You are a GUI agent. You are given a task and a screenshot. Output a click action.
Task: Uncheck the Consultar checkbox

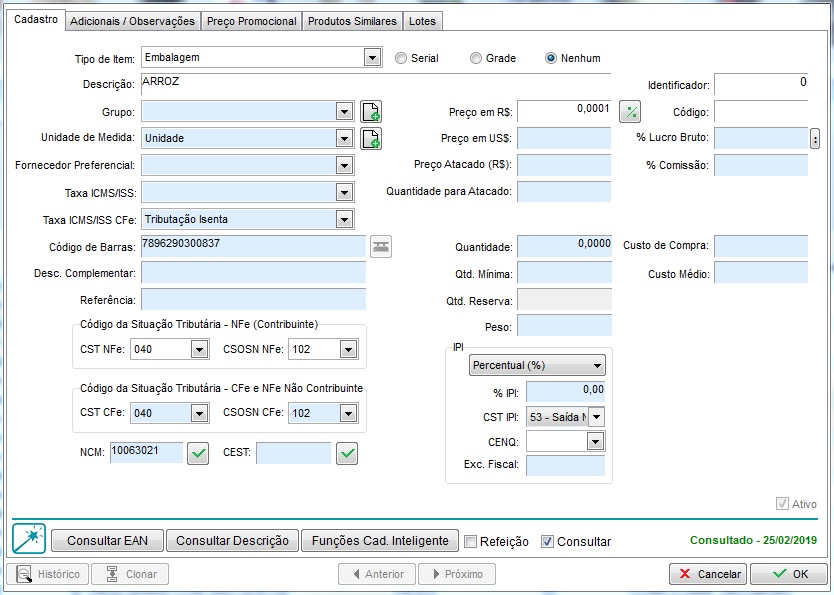(547, 541)
